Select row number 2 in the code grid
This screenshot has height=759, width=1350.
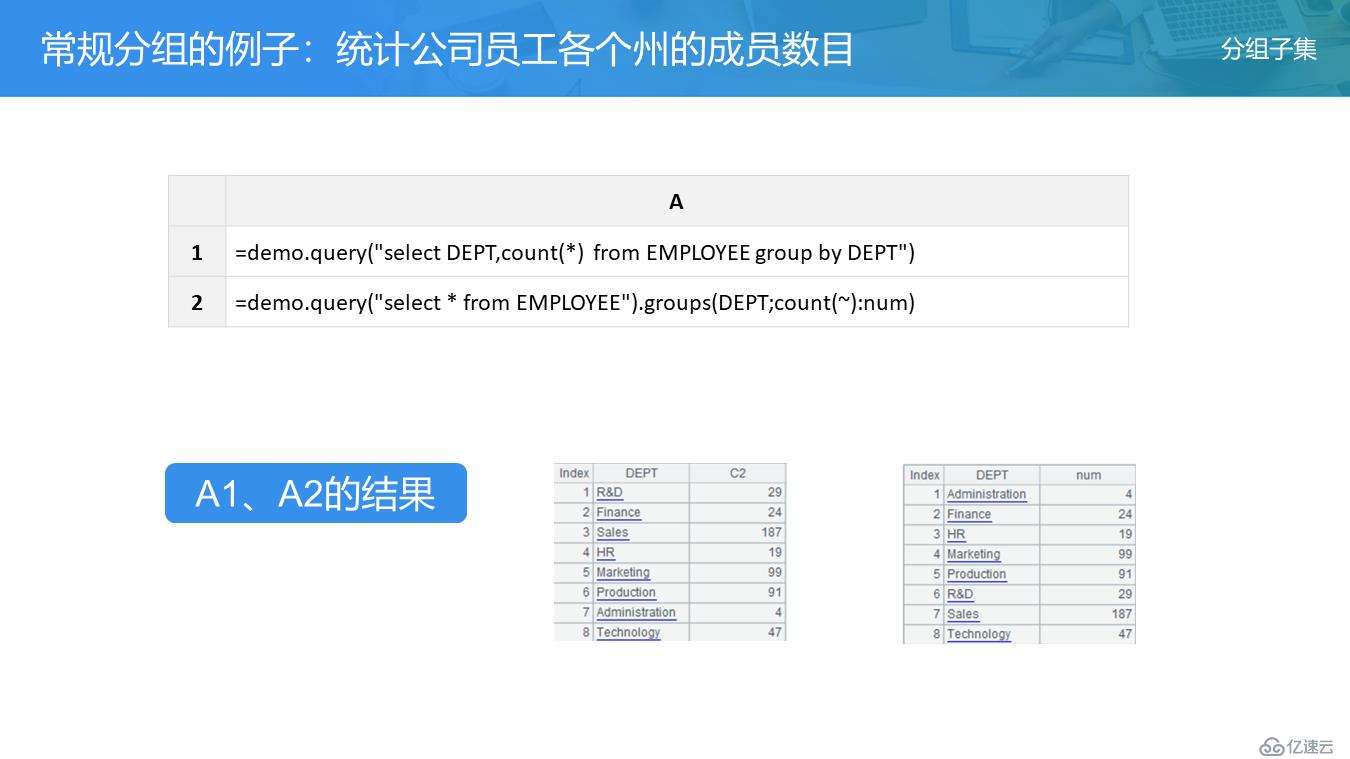pyautogui.click(x=197, y=302)
